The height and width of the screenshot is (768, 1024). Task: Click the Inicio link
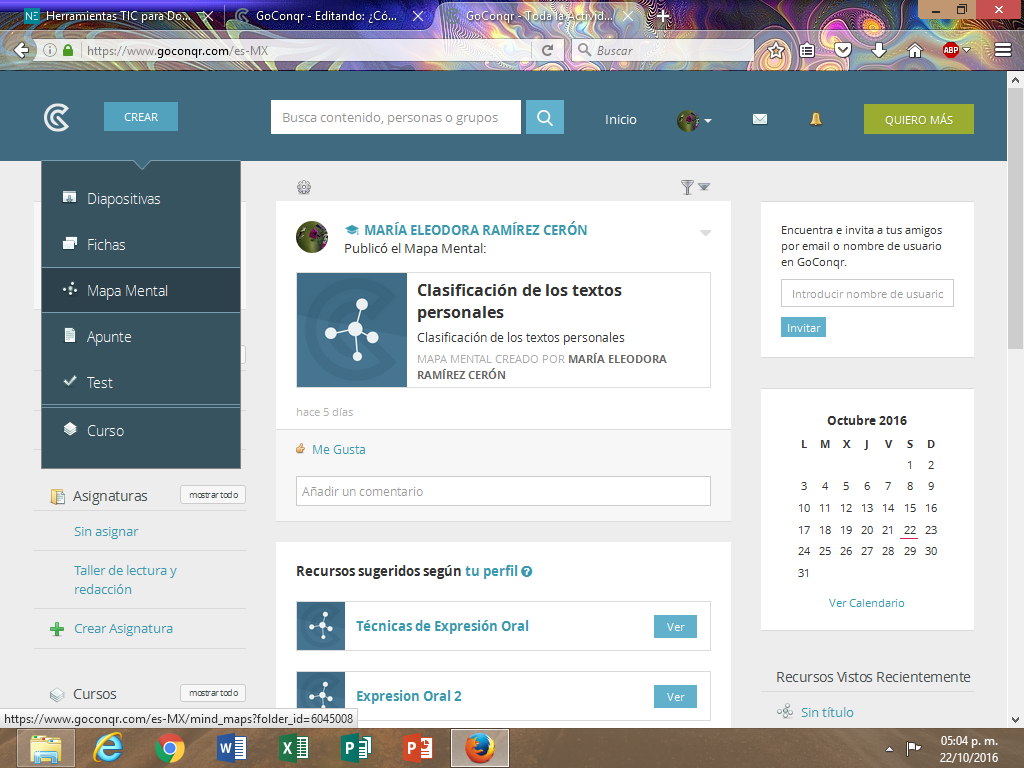[620, 120]
